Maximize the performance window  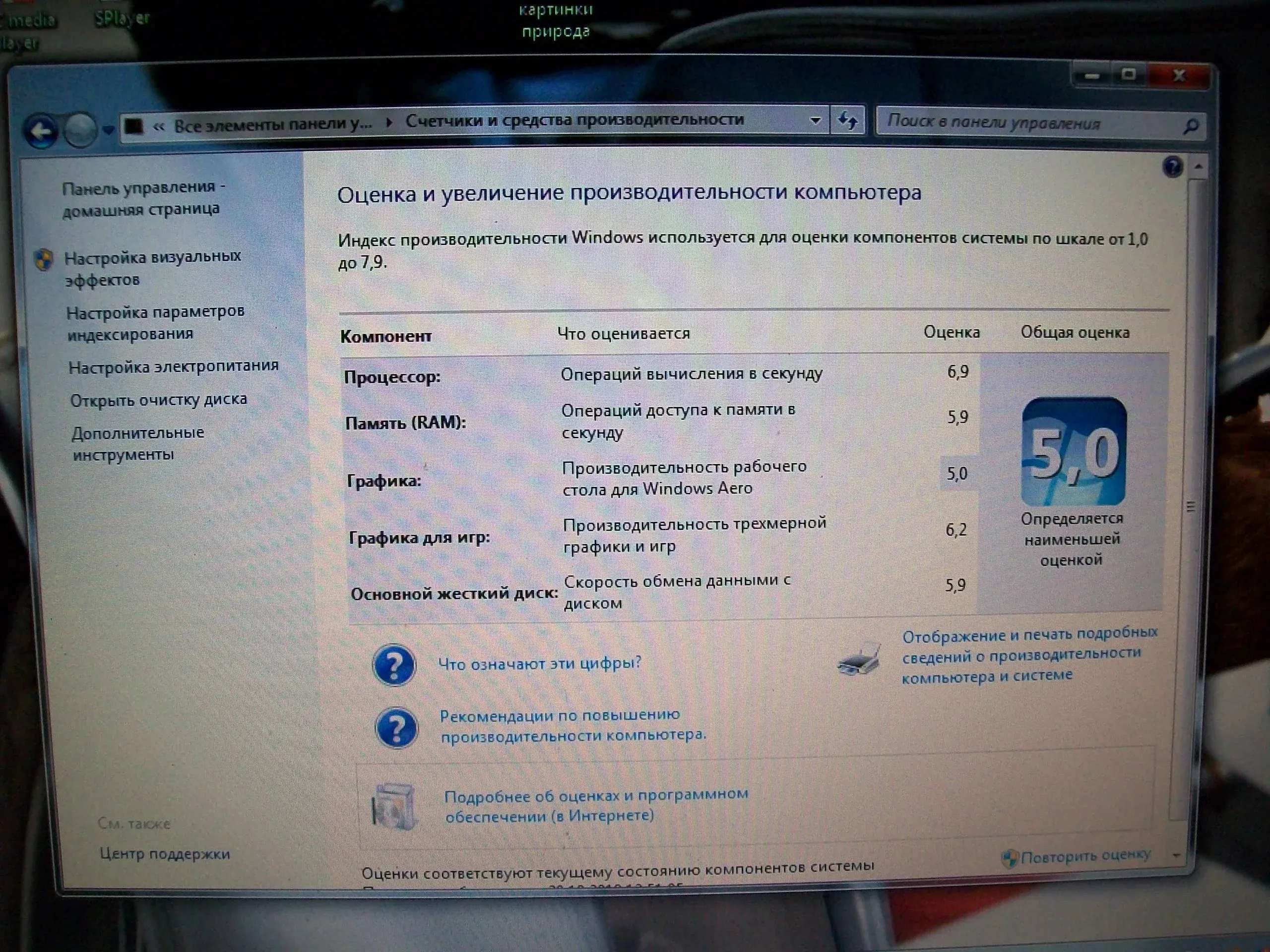pos(1128,74)
